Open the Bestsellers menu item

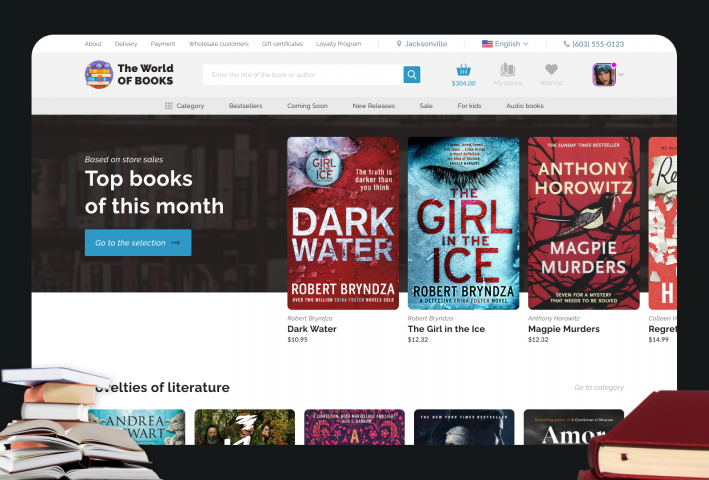point(246,106)
